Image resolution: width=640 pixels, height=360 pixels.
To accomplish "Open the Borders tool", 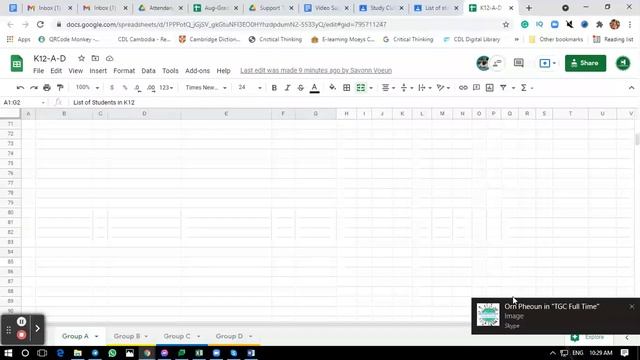I will [x=347, y=88].
